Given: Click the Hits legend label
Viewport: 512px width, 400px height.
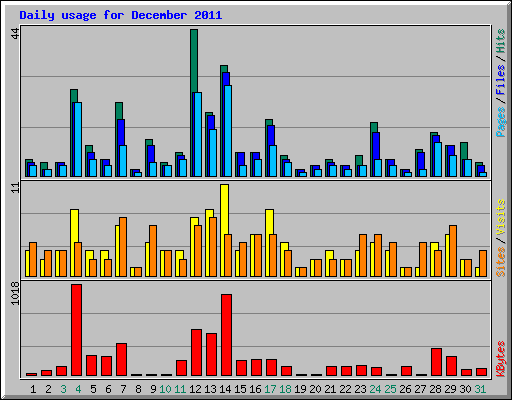Looking at the screenshot, I should point(500,41).
